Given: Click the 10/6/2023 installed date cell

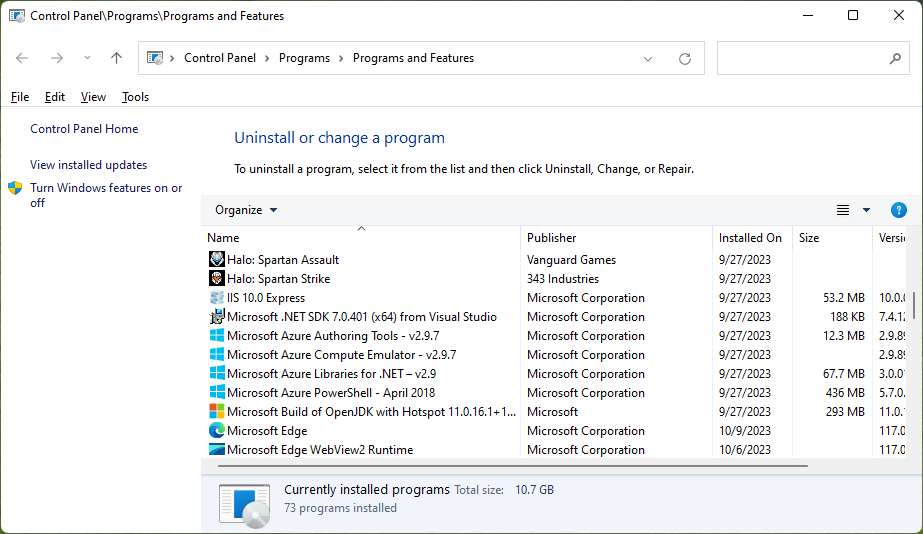Looking at the screenshot, I should pyautogui.click(x=745, y=449).
